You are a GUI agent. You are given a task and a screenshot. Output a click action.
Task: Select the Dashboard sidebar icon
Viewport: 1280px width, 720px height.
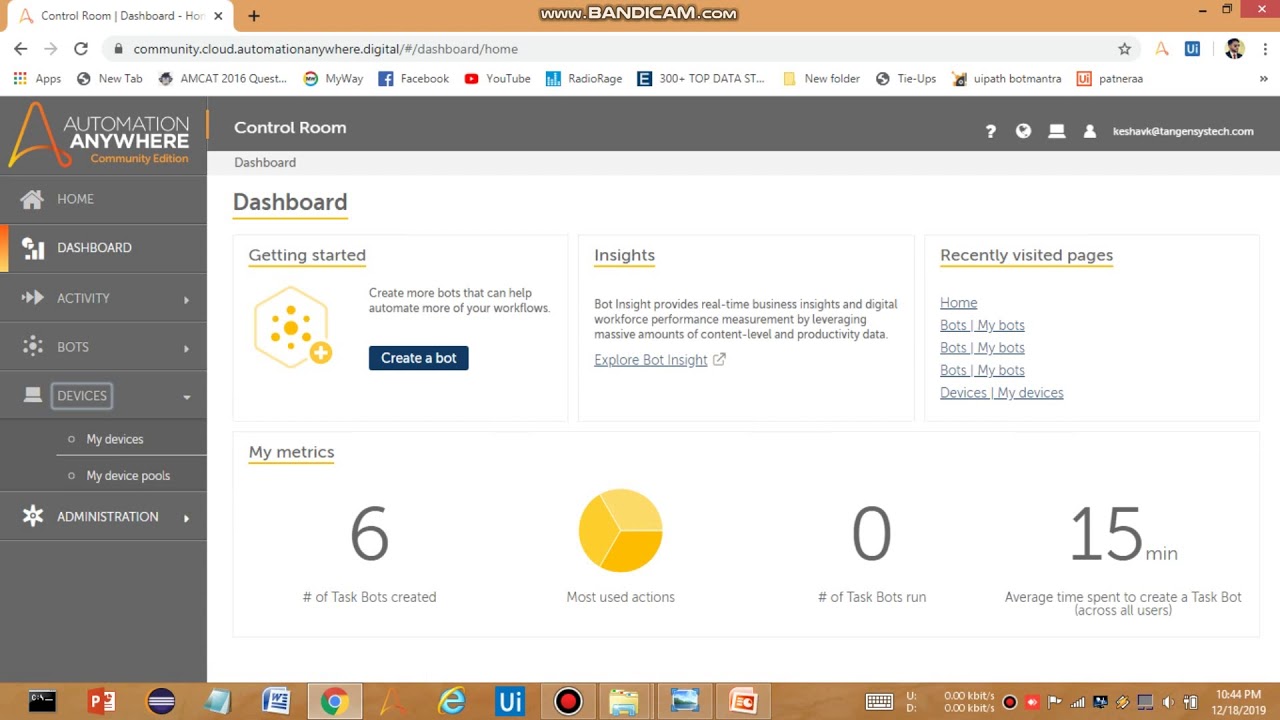[x=33, y=248]
